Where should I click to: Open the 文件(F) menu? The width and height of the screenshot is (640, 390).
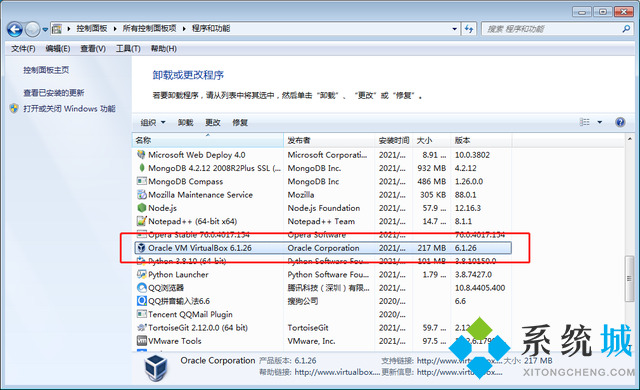(x=23, y=49)
